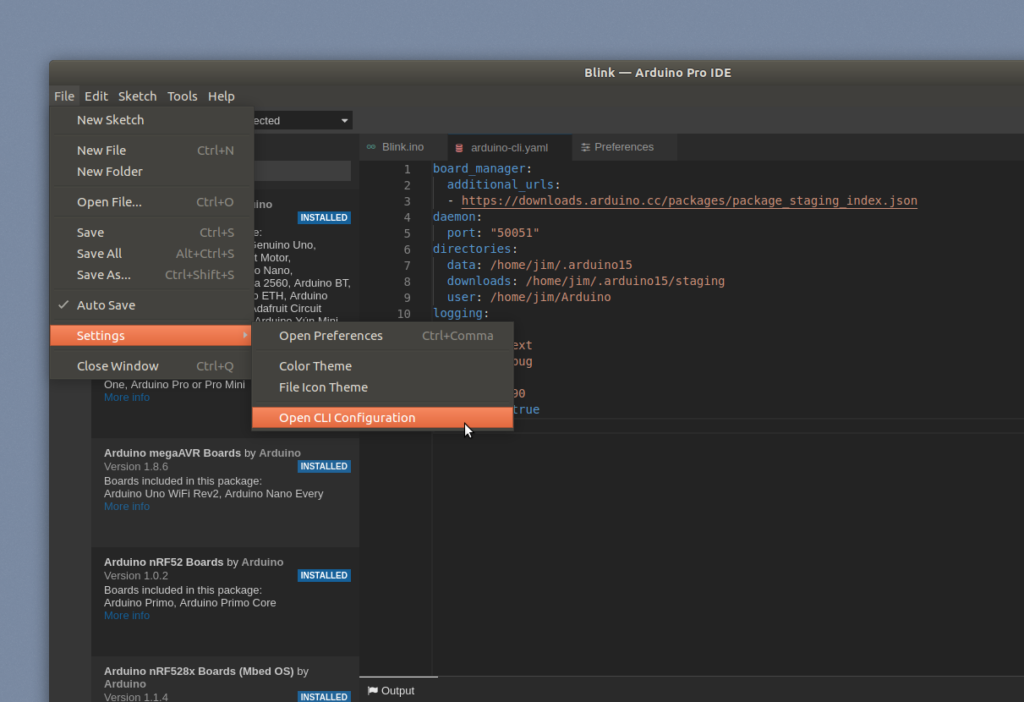Image resolution: width=1024 pixels, height=702 pixels.
Task: Choose New Sketch from the File menu
Action: 152,120
